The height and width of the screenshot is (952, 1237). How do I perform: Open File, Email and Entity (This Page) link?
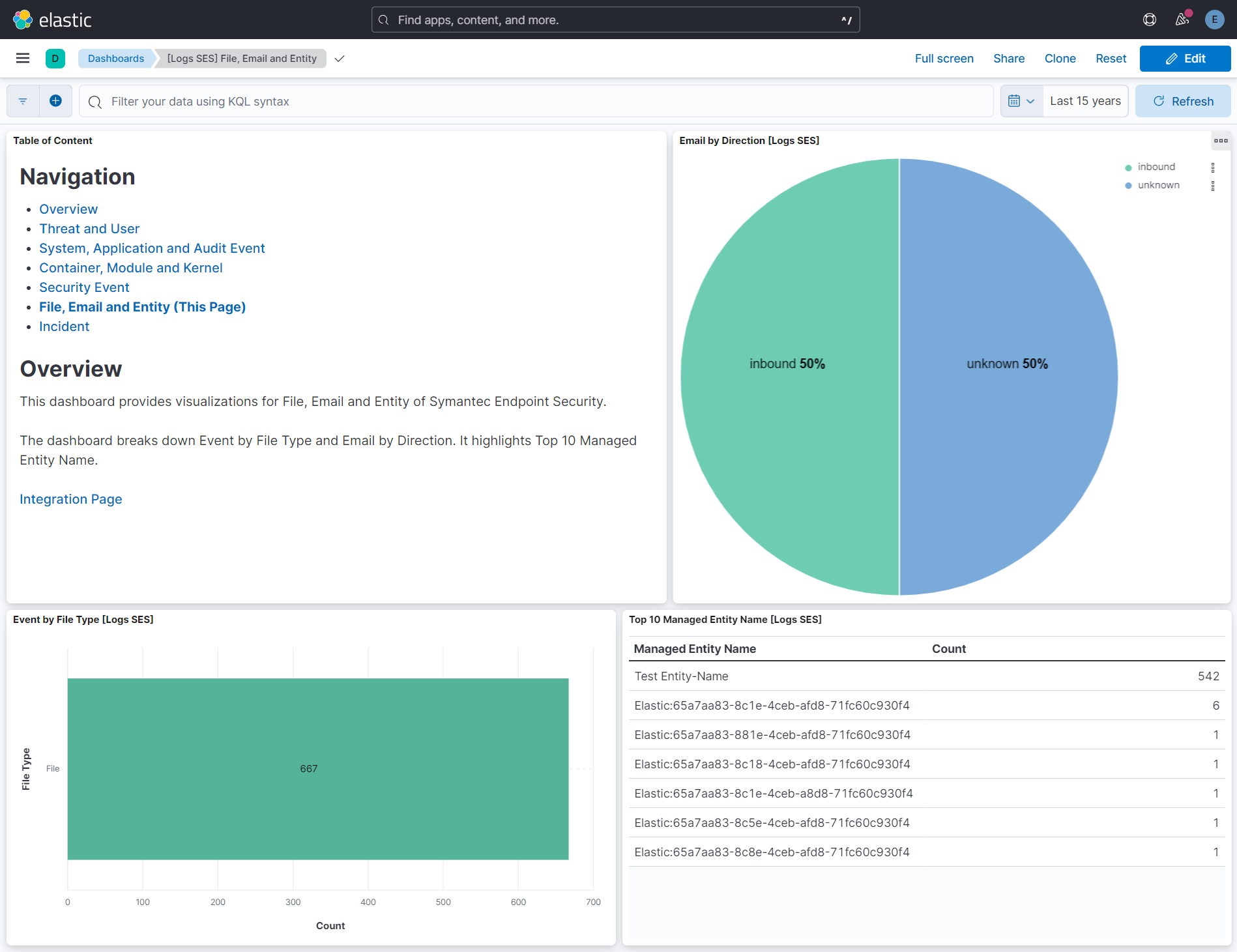point(142,307)
